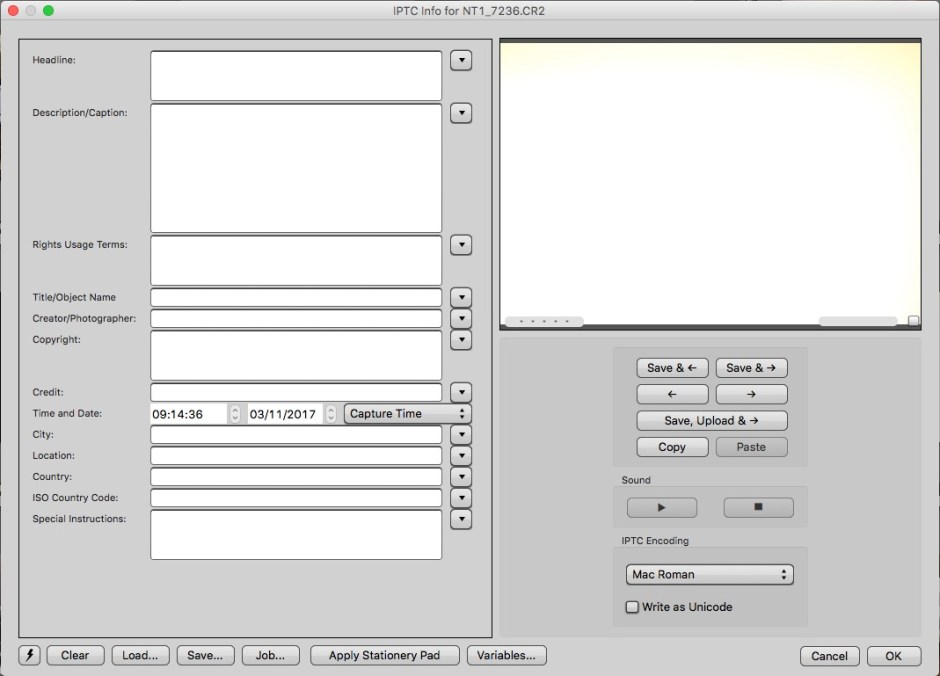Enable Write as Unicode checkbox
This screenshot has height=676, width=940.
(x=632, y=607)
